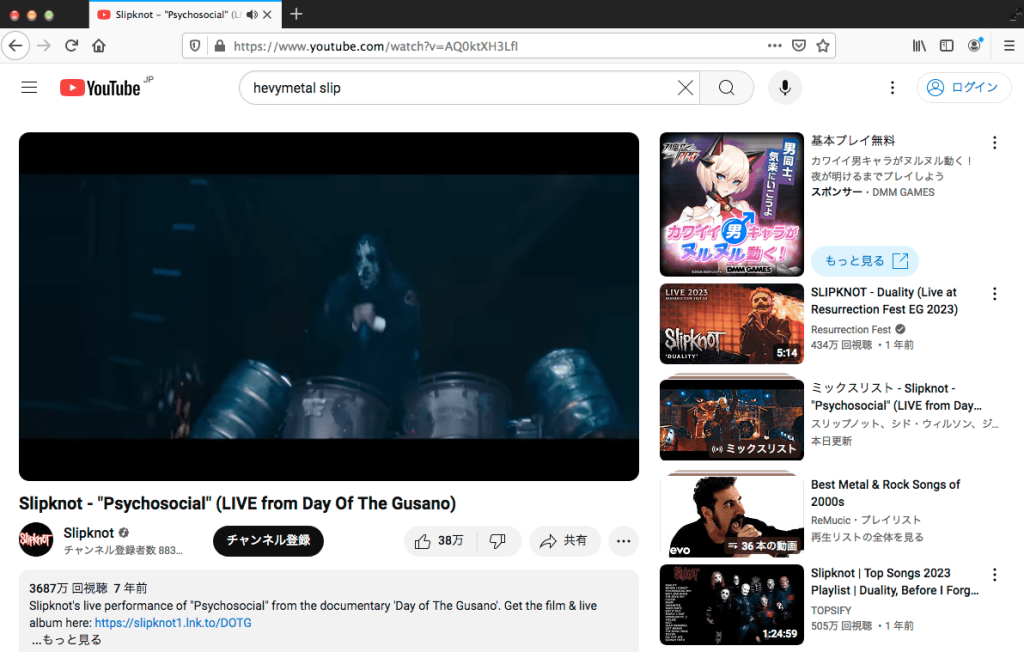Open more actions menu below video
1024x652 pixels.
[624, 541]
